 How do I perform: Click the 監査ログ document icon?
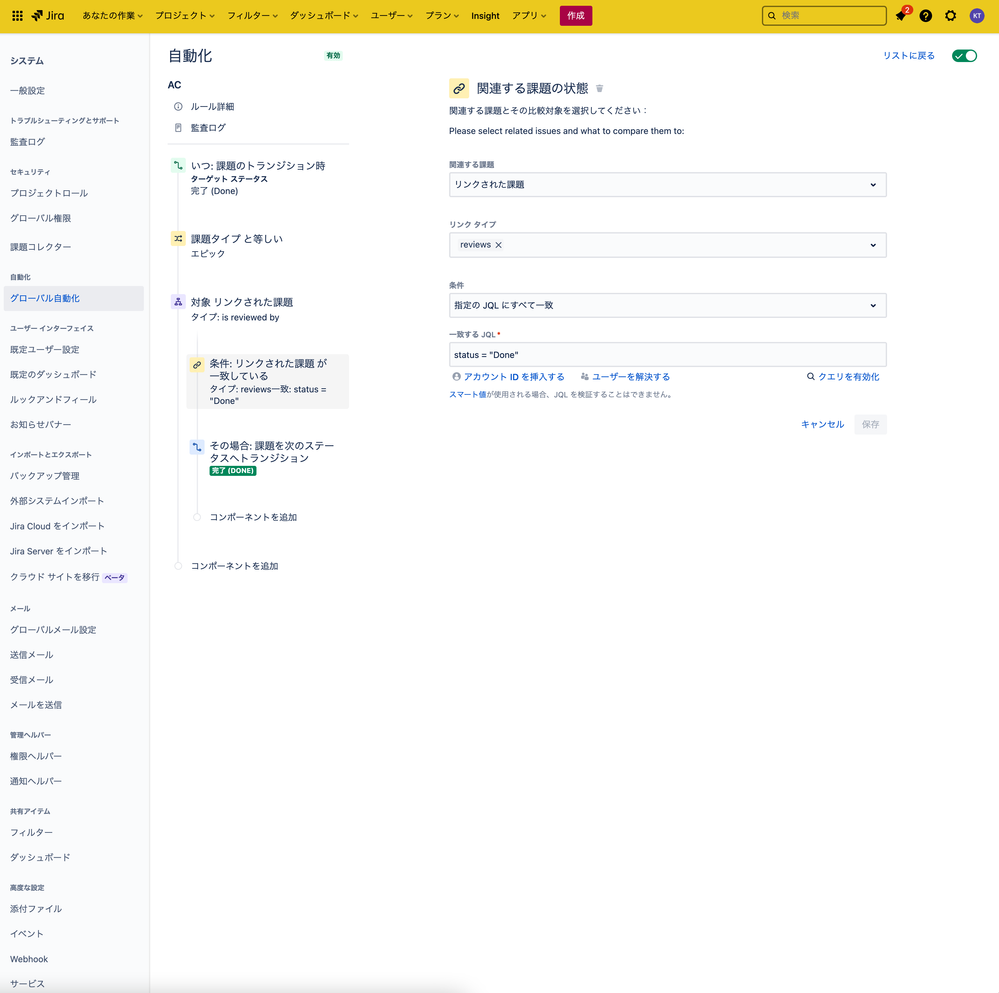177,127
